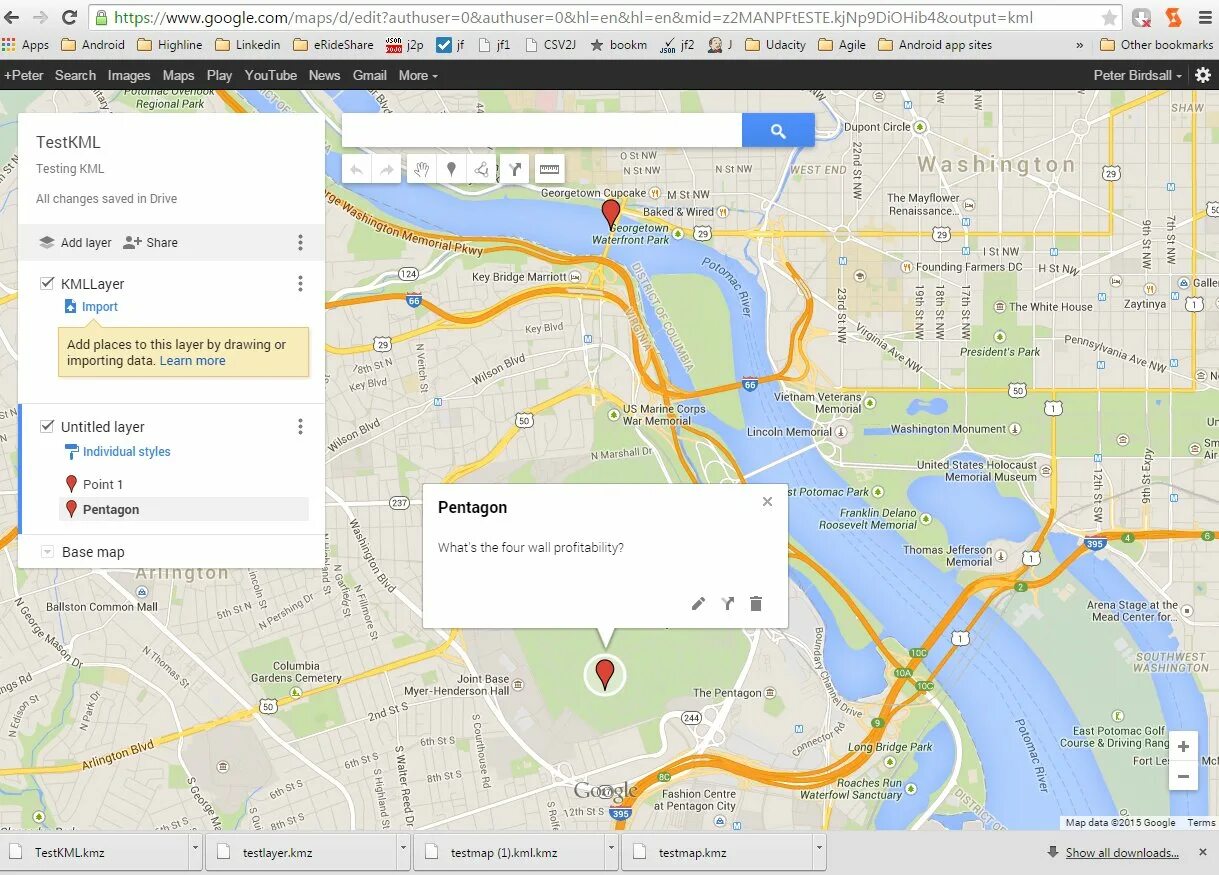Show more bookmarks with chevron
Image resolution: width=1219 pixels, height=875 pixels.
pos(1080,45)
